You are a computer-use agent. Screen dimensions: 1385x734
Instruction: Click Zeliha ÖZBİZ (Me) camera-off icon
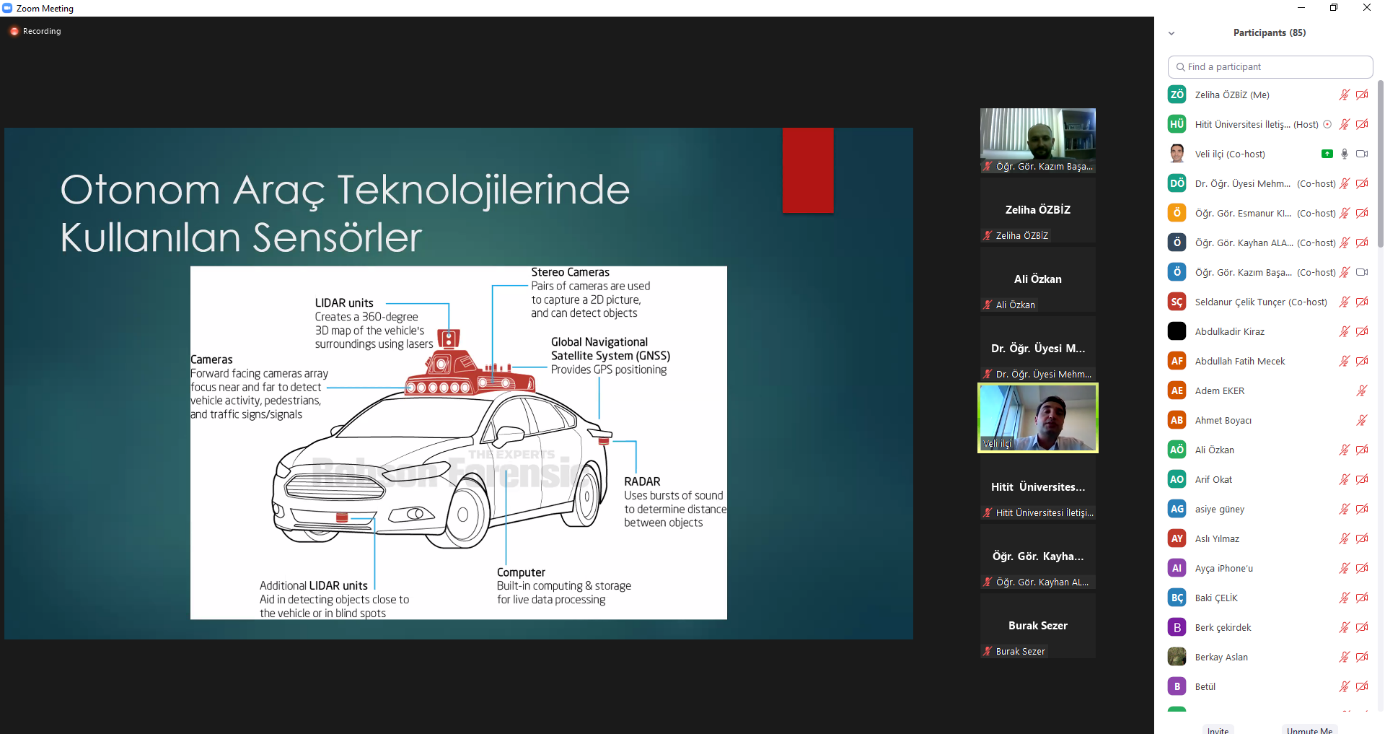(x=1362, y=95)
